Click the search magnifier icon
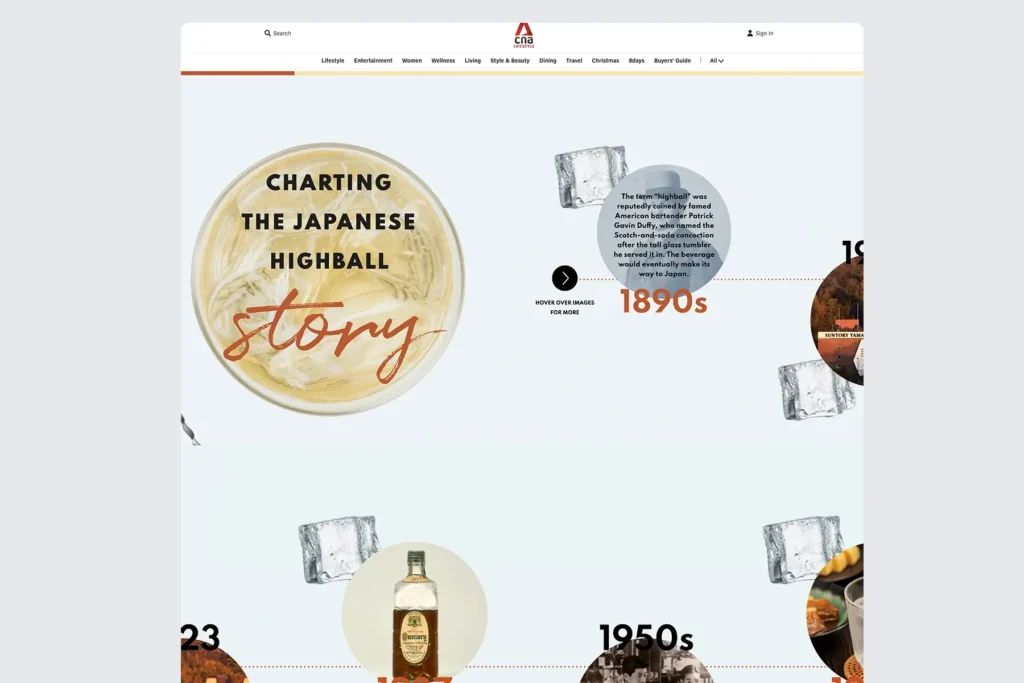Image resolution: width=1024 pixels, height=683 pixels. point(267,33)
